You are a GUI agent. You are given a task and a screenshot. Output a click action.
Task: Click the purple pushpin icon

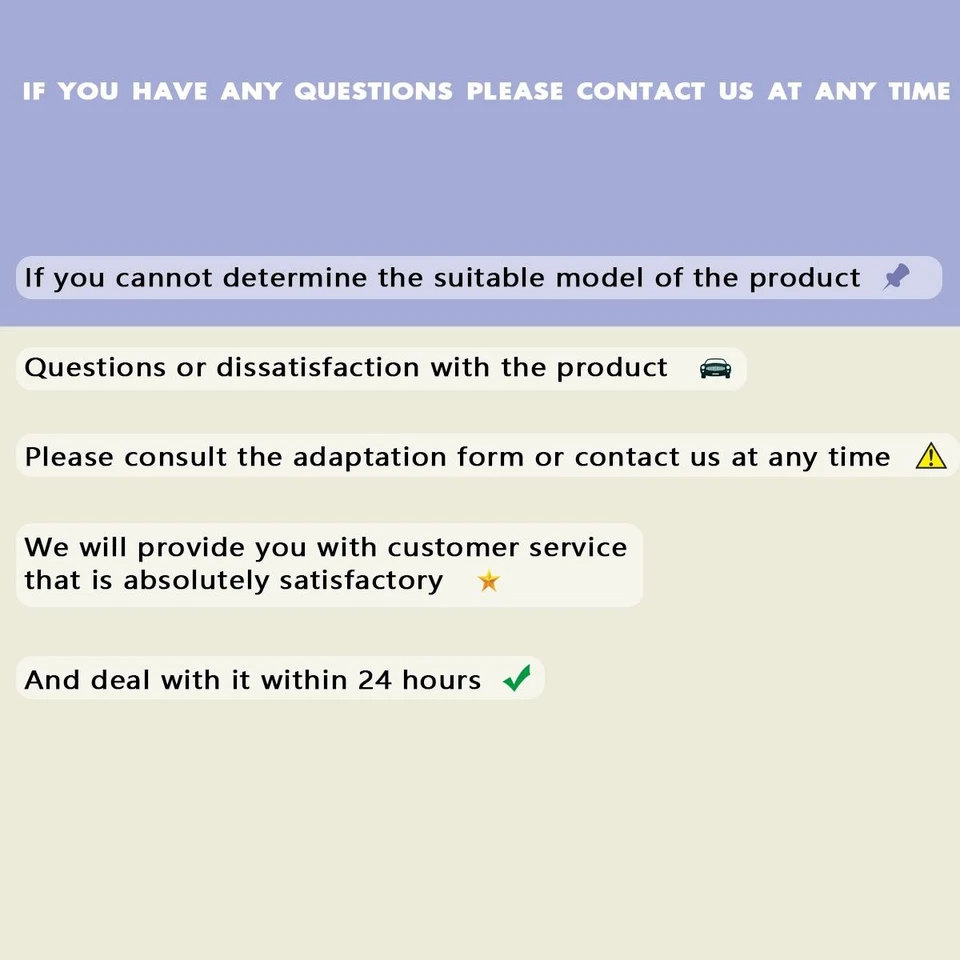coord(896,277)
